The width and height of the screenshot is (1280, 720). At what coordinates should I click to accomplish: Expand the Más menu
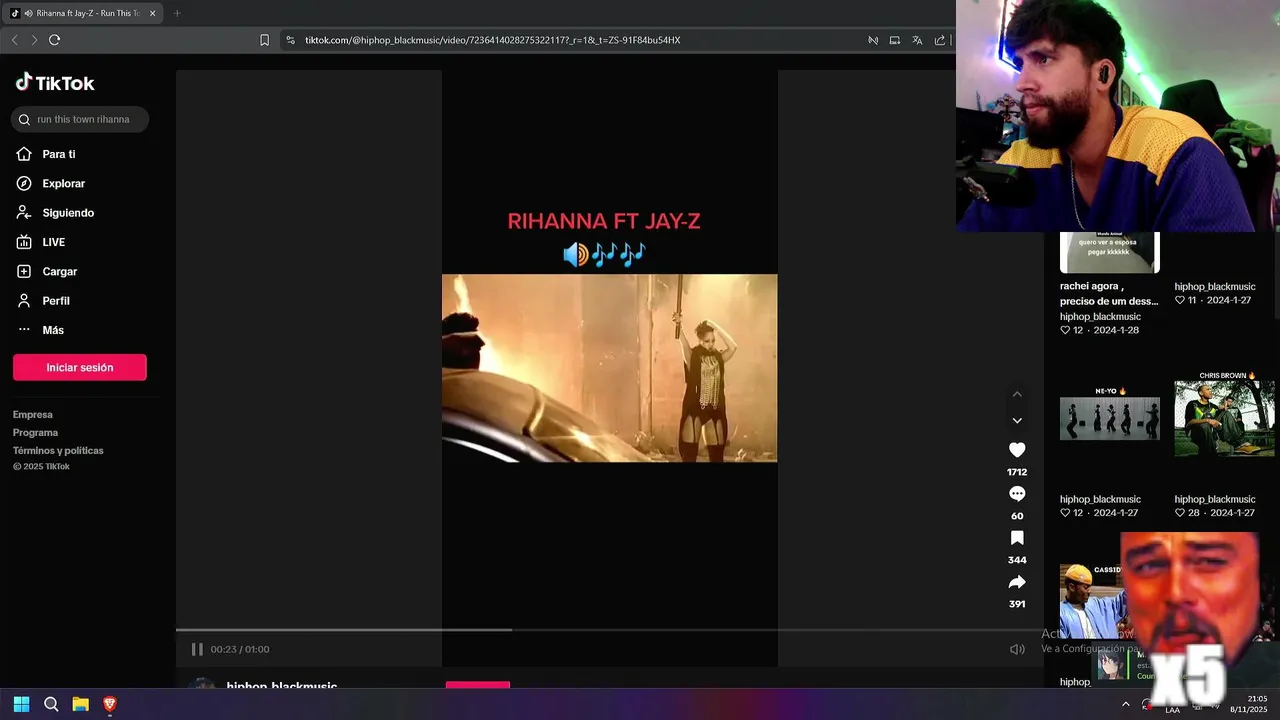(x=53, y=330)
